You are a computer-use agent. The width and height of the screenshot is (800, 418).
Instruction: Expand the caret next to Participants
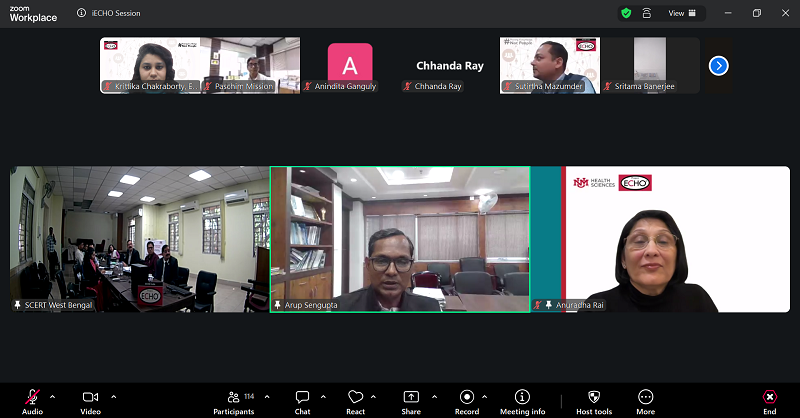coord(267,397)
